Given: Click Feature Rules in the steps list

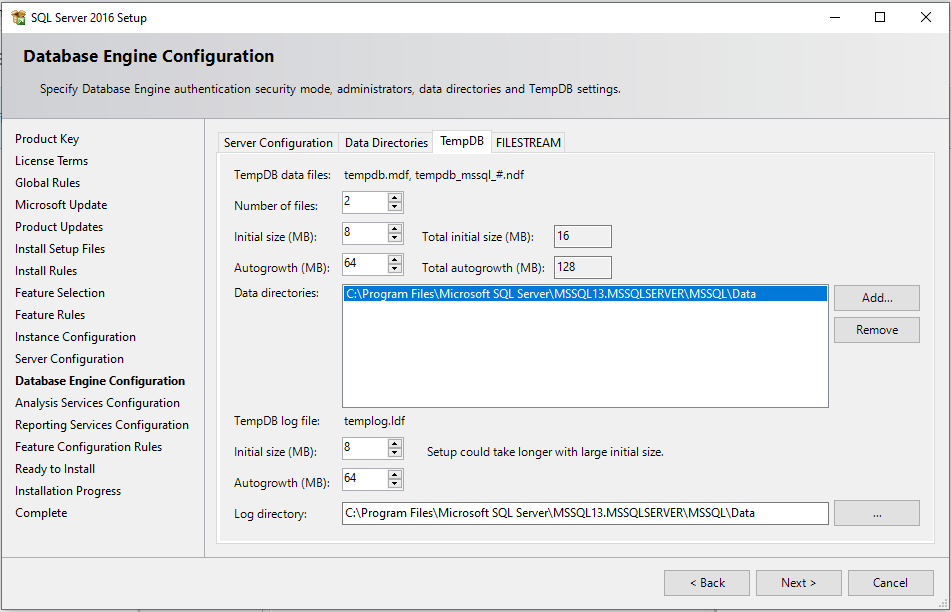Looking at the screenshot, I should (50, 315).
